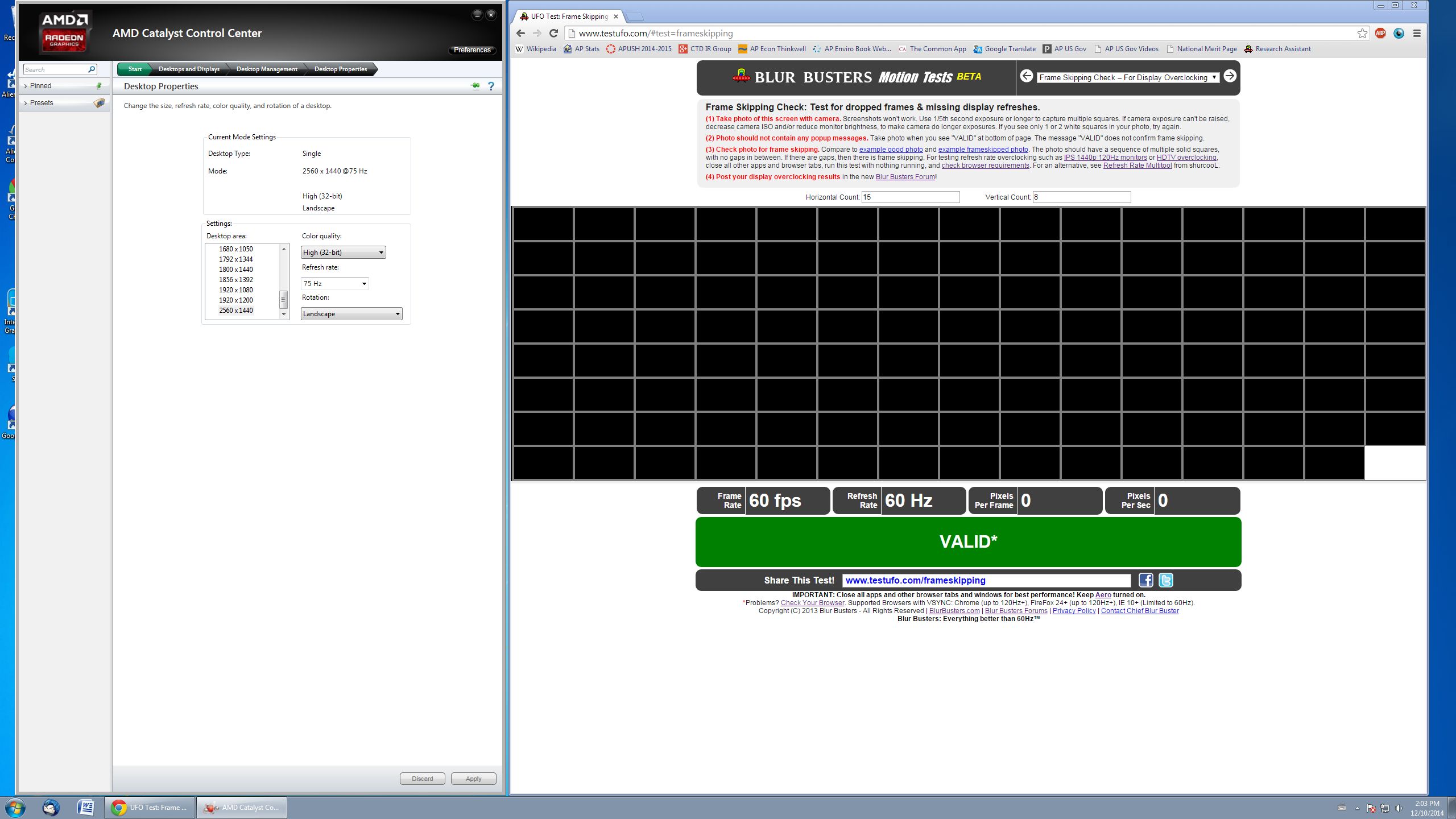Bookmark page with the star icon

[x=1362, y=34]
